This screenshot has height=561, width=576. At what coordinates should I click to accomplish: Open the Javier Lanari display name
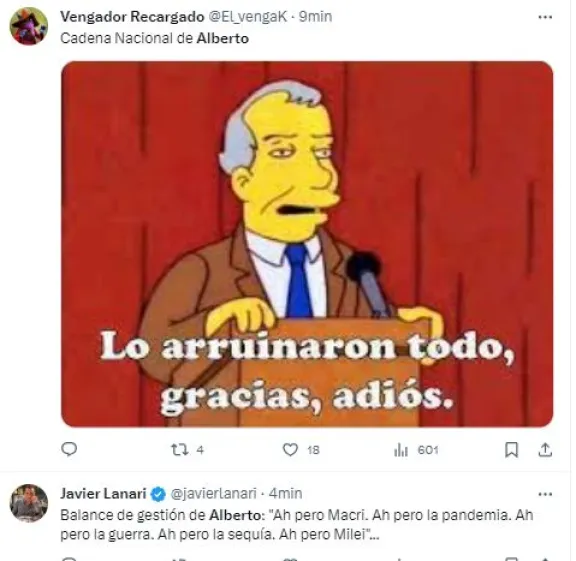[x=104, y=494]
